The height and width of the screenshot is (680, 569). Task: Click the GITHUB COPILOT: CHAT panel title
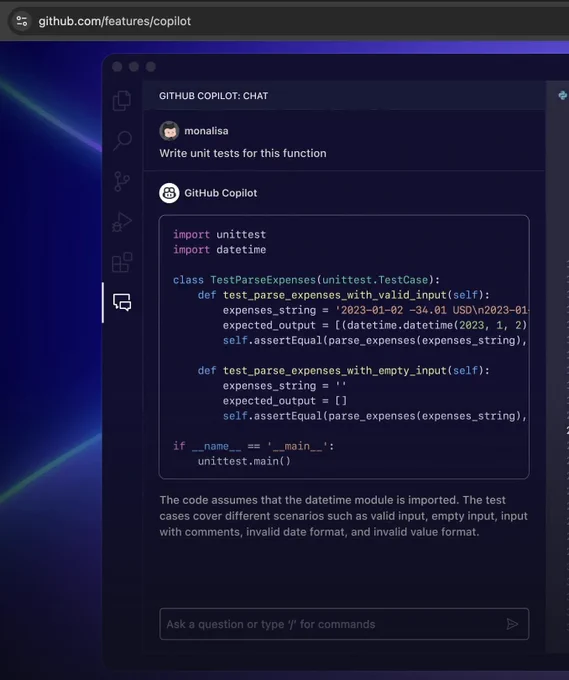tap(213, 96)
